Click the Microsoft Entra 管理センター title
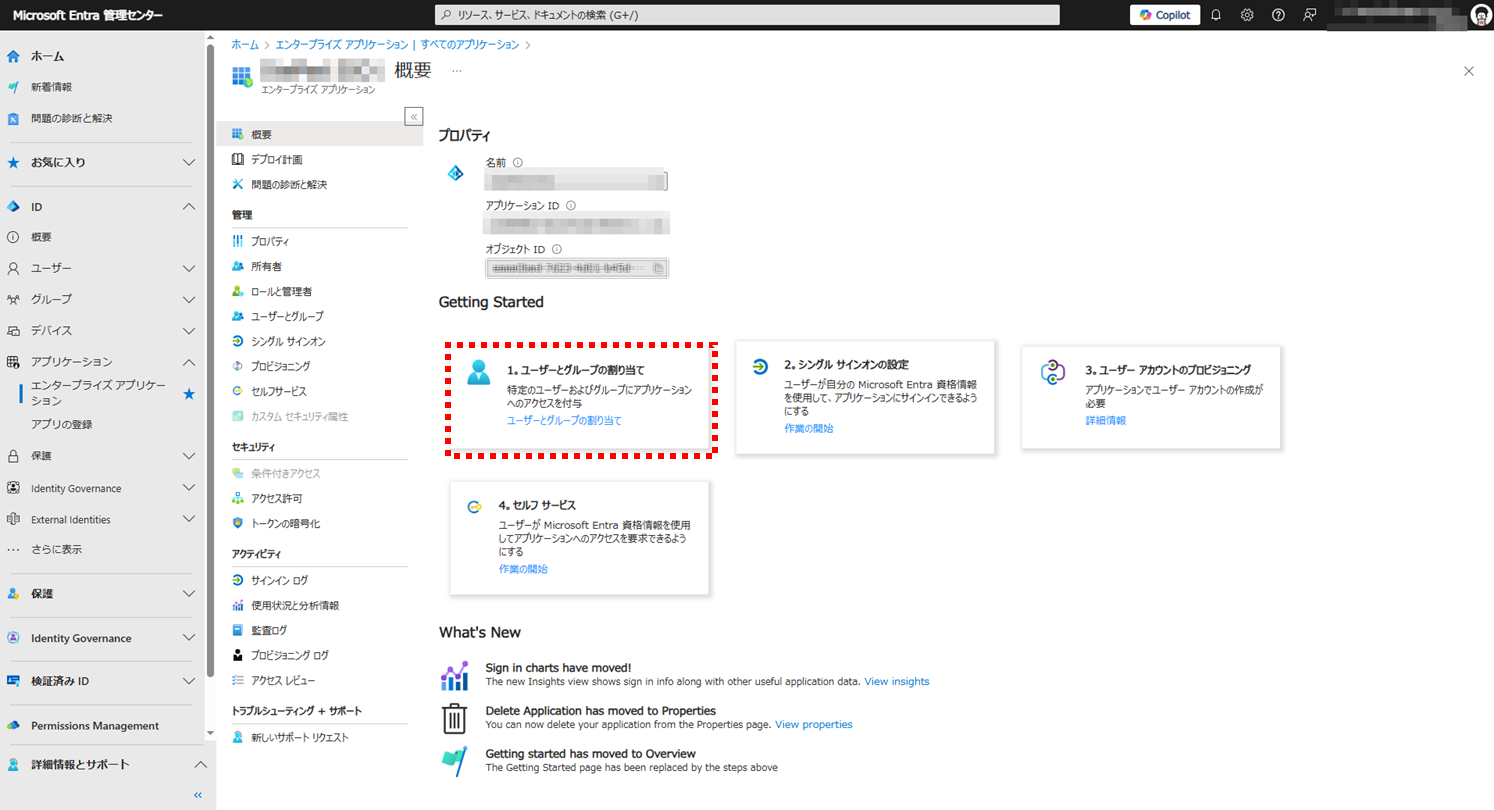 point(87,15)
